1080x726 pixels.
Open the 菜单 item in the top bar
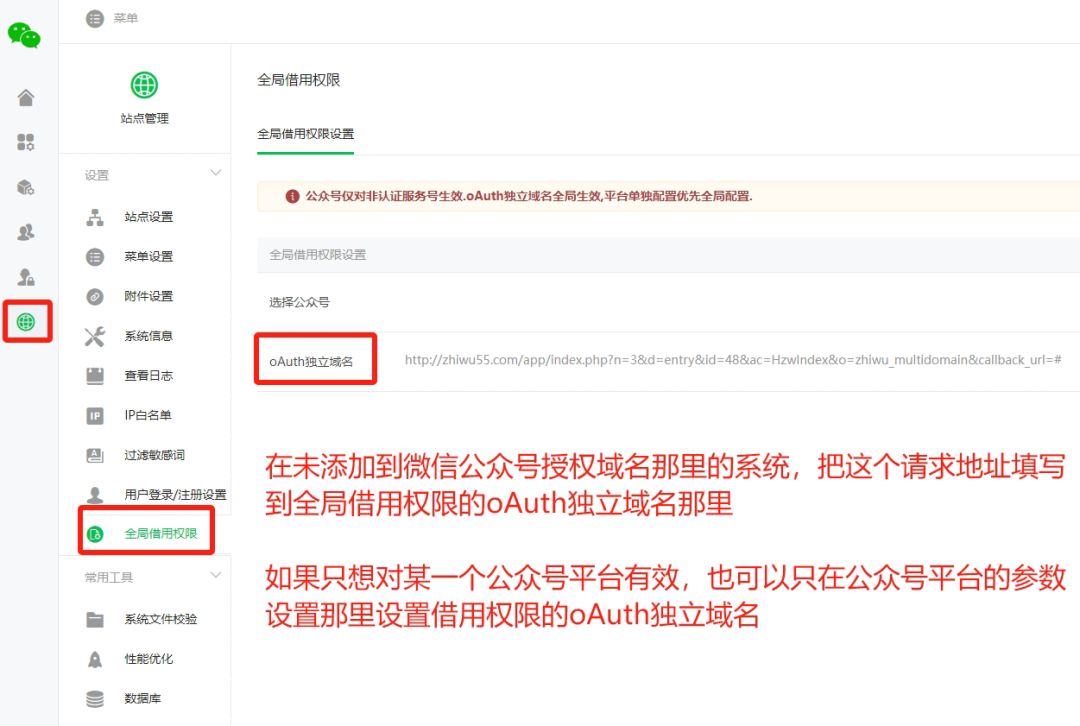110,18
